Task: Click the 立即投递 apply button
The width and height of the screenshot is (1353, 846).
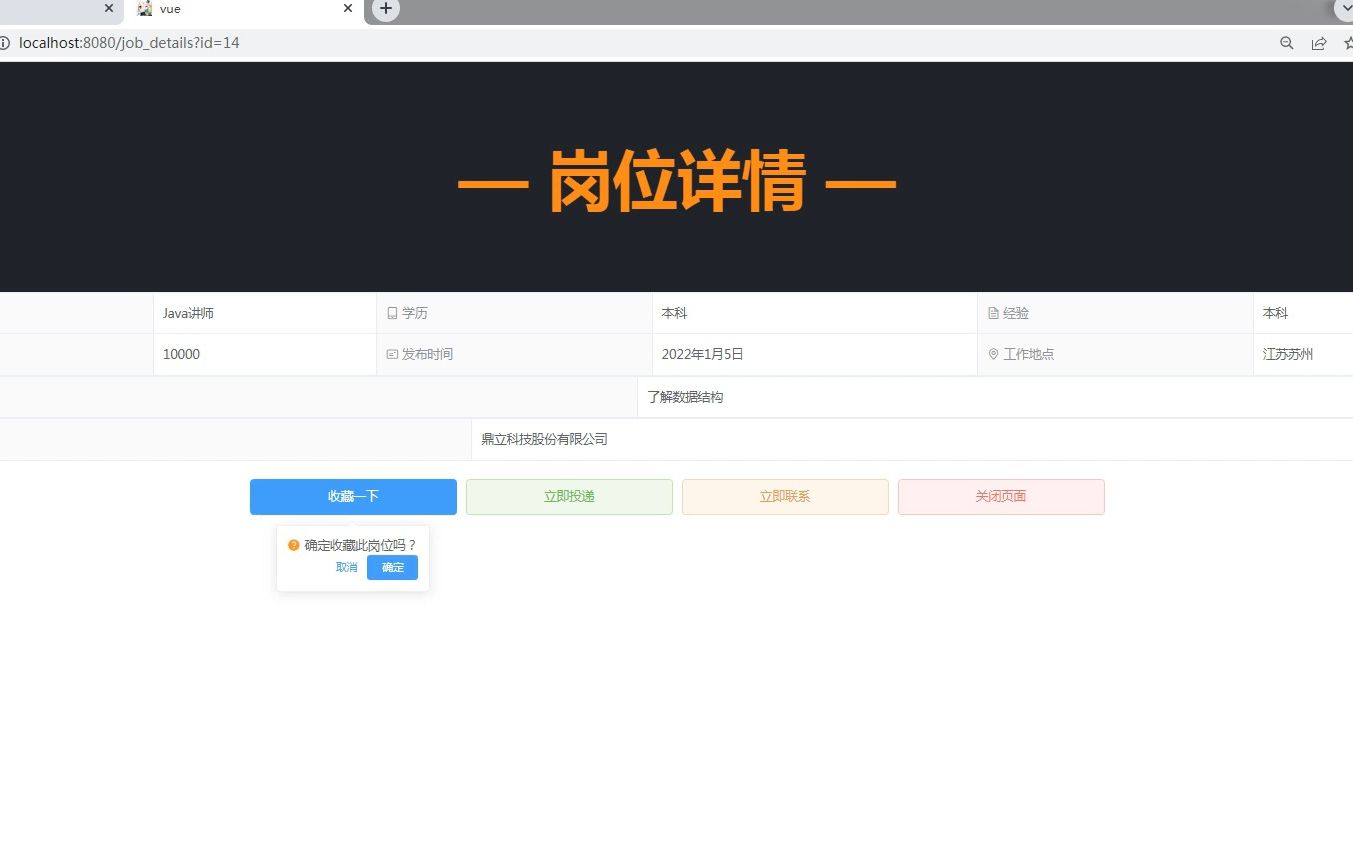Action: (569, 497)
